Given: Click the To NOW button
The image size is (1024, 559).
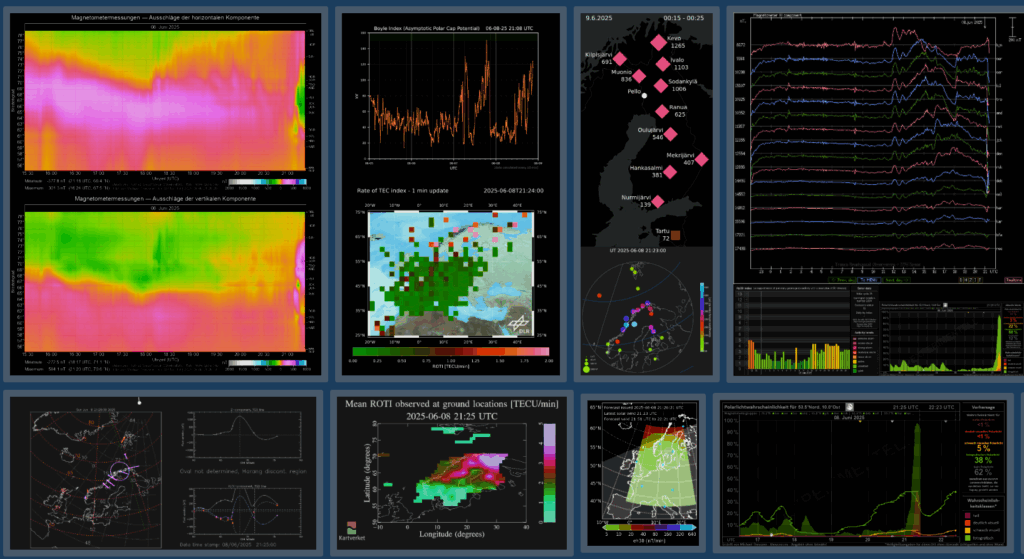Looking at the screenshot, I should pyautogui.click(x=869, y=280).
